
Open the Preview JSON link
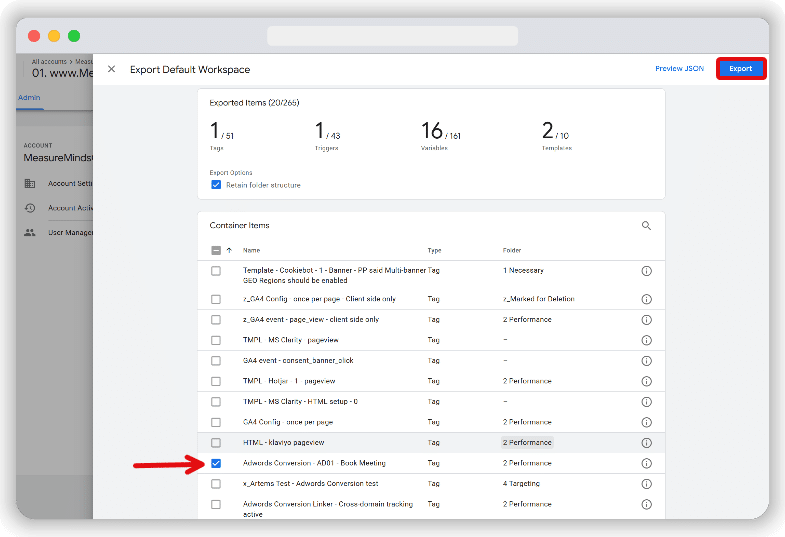click(x=679, y=69)
